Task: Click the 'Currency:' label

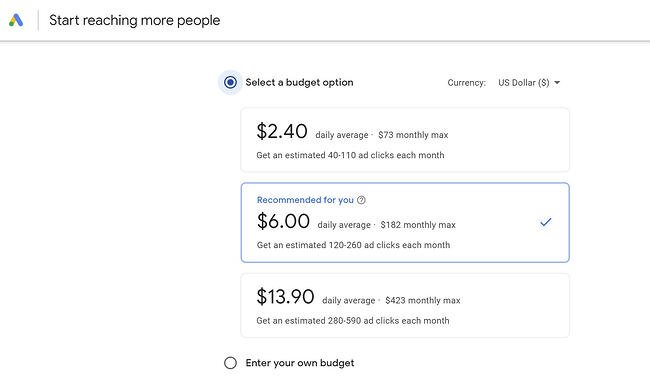Action: (x=466, y=83)
